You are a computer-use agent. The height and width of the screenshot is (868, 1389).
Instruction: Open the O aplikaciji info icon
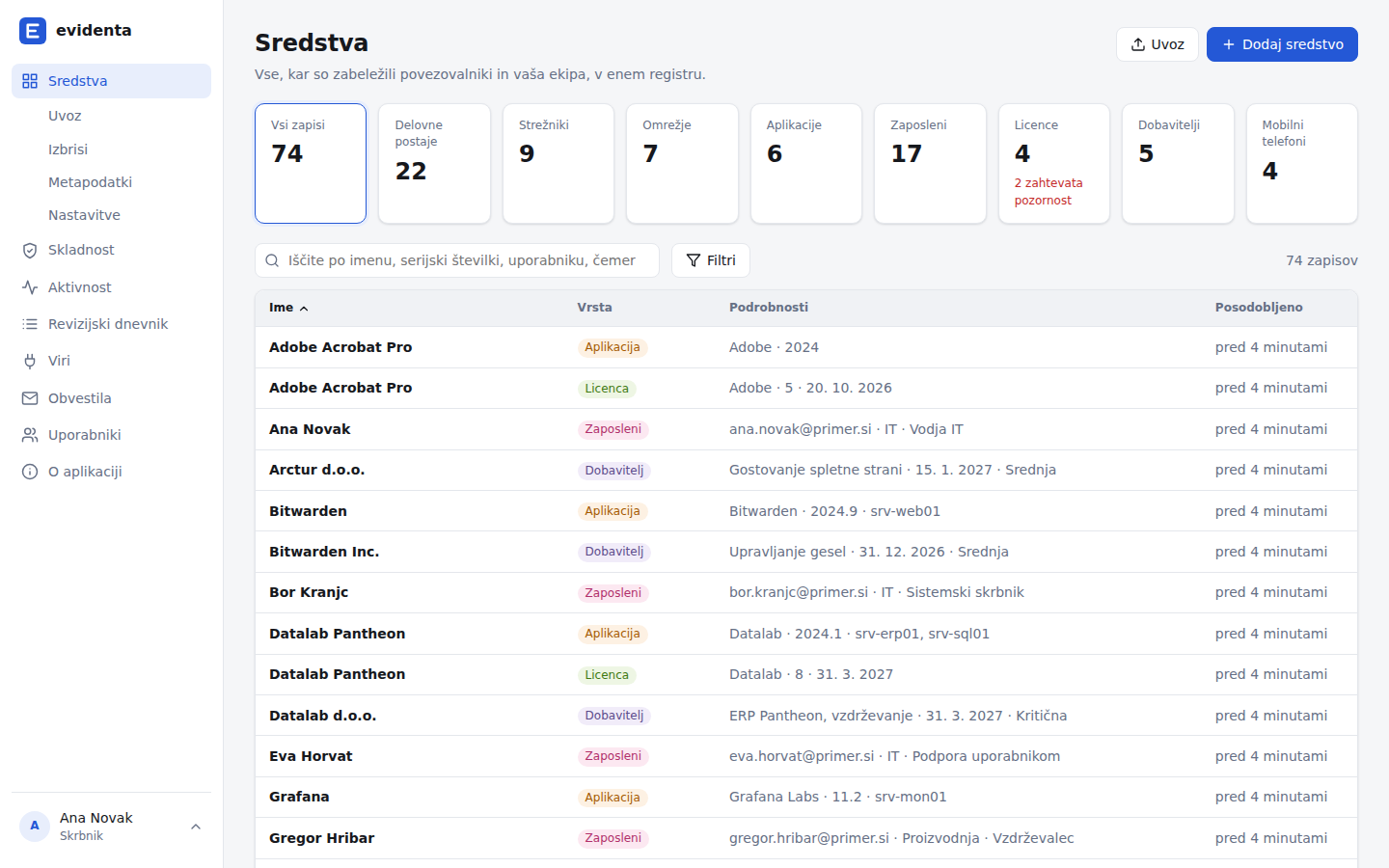point(30,472)
